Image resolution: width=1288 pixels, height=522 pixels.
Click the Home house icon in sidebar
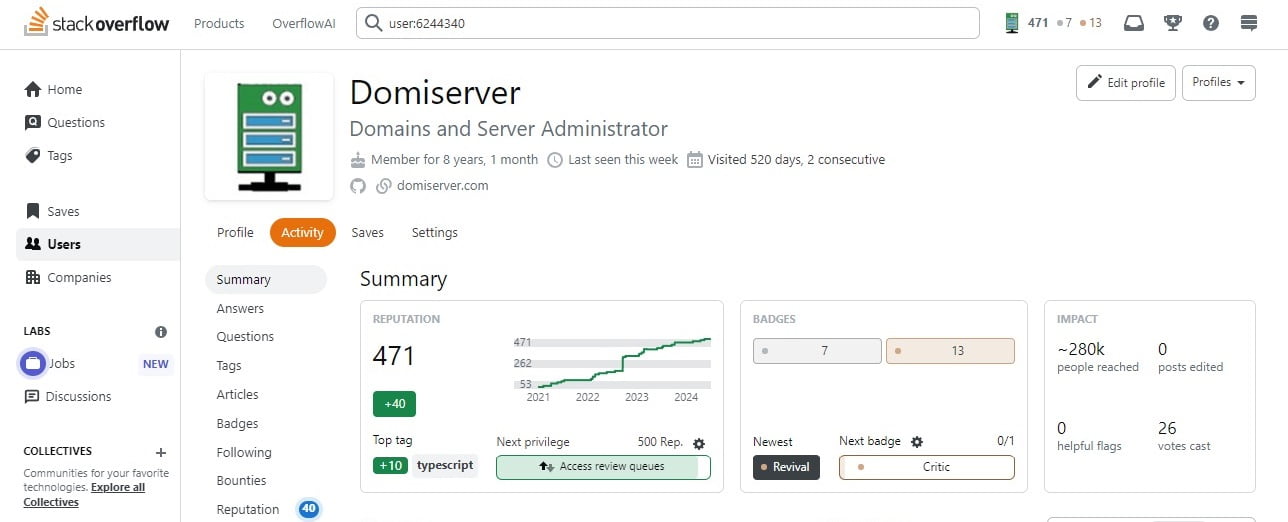click(x=33, y=89)
